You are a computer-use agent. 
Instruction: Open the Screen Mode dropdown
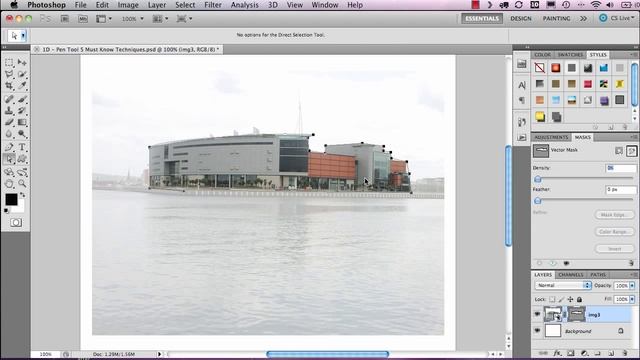pos(184,19)
